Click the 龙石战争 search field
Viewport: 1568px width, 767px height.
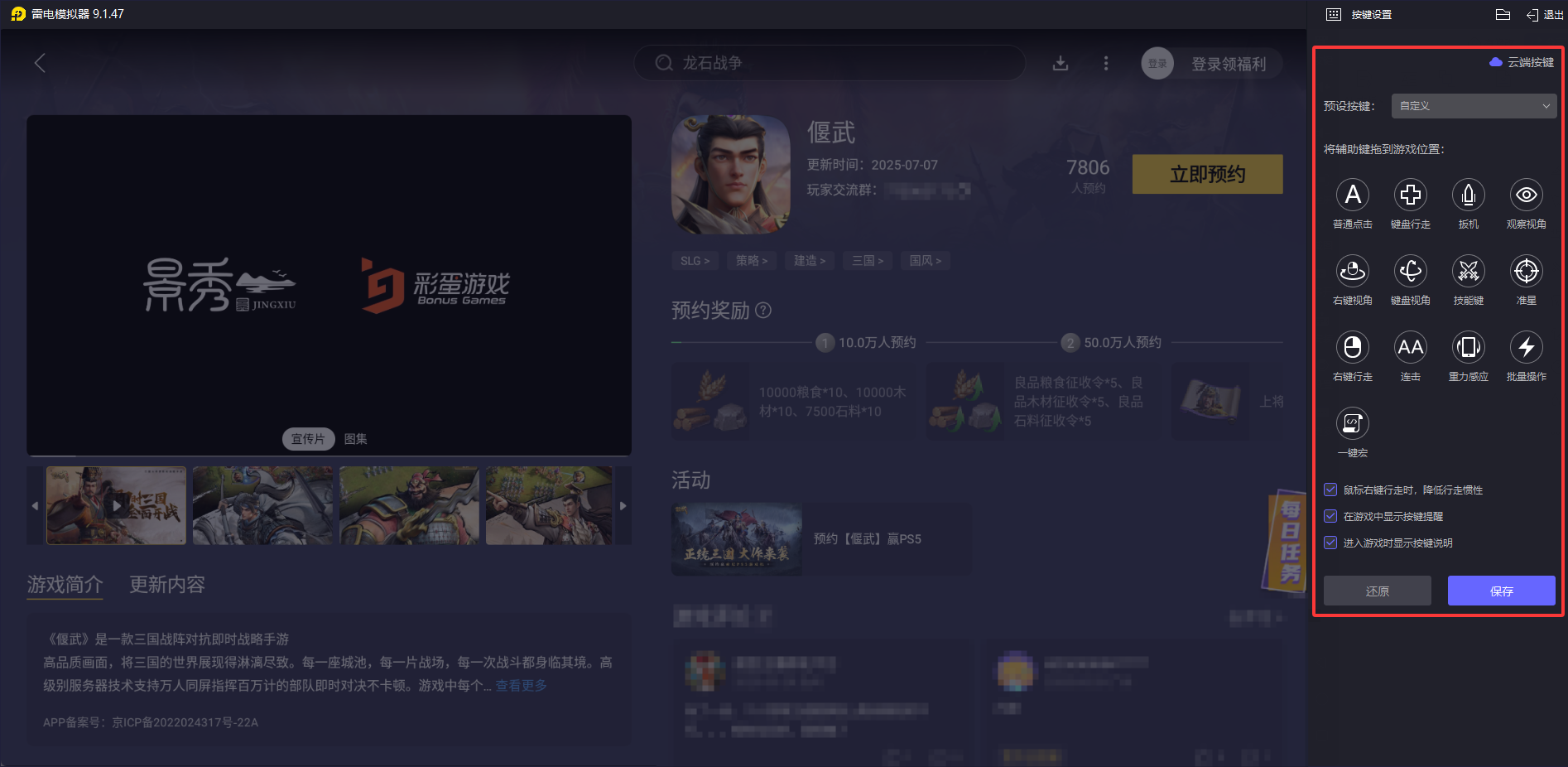pyautogui.click(x=830, y=63)
